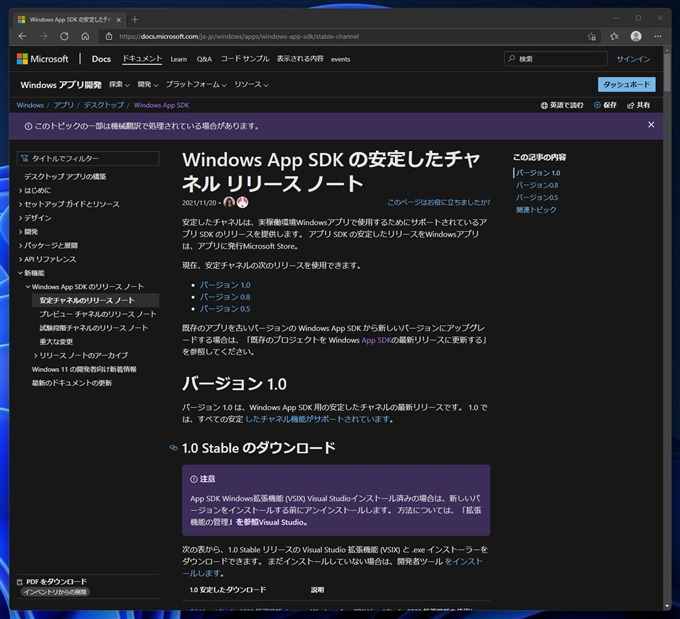Open events in top navigation

pos(340,59)
